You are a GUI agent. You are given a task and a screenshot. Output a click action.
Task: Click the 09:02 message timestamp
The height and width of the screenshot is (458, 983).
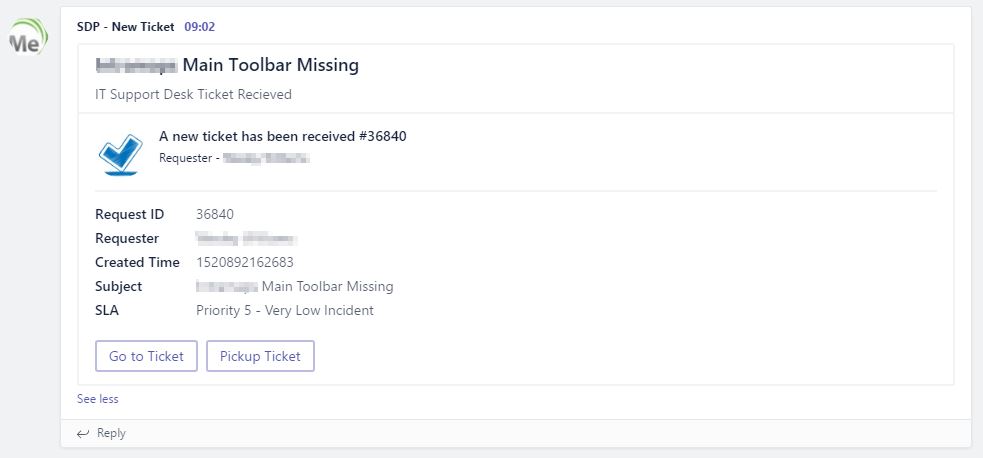[x=200, y=26]
